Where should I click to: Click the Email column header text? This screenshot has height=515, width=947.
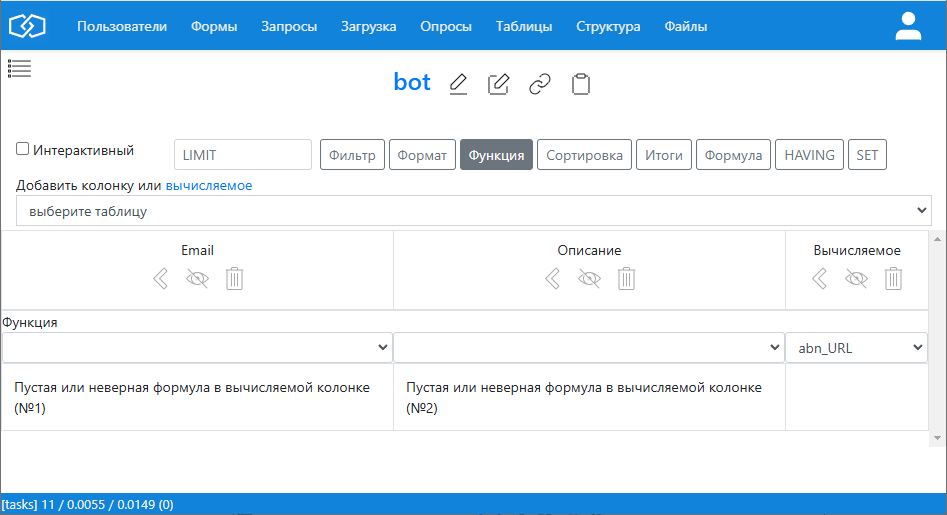tap(197, 250)
